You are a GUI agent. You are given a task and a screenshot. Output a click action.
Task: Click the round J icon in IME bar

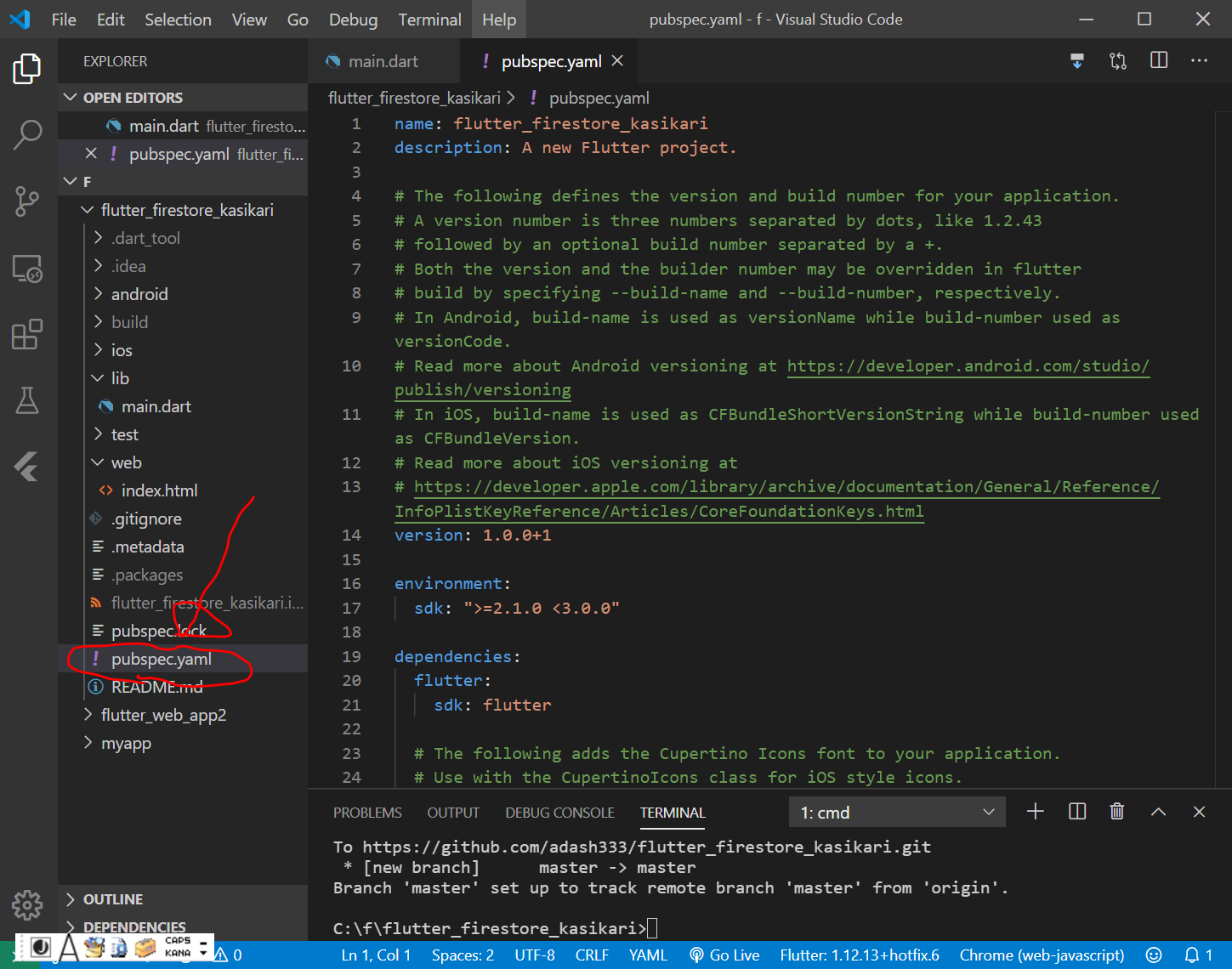point(40,947)
